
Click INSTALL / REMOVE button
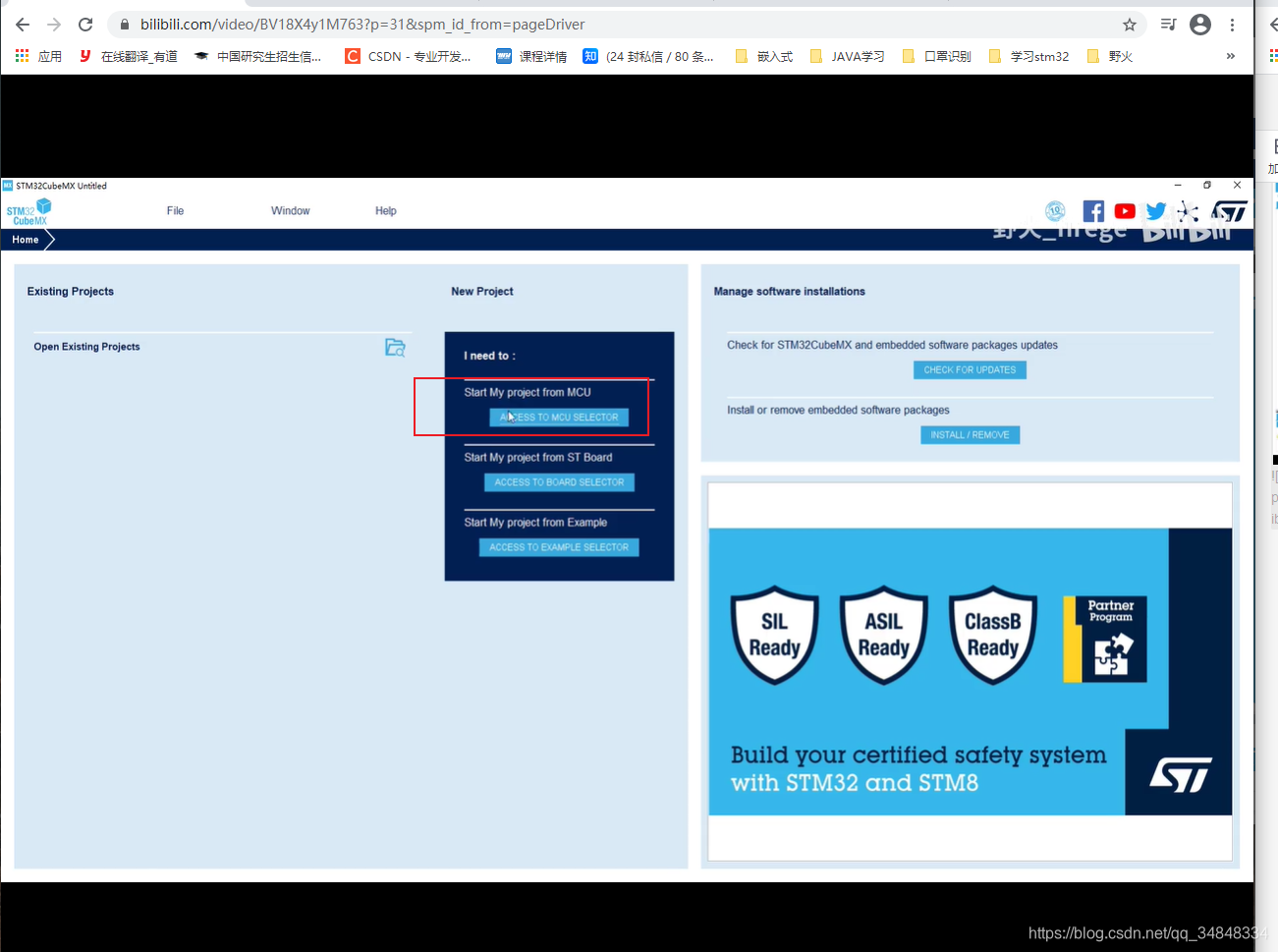[970, 434]
